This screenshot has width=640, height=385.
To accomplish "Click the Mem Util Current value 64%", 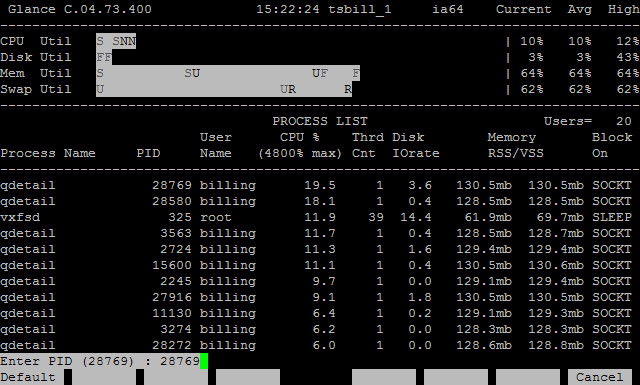I will [x=532, y=73].
